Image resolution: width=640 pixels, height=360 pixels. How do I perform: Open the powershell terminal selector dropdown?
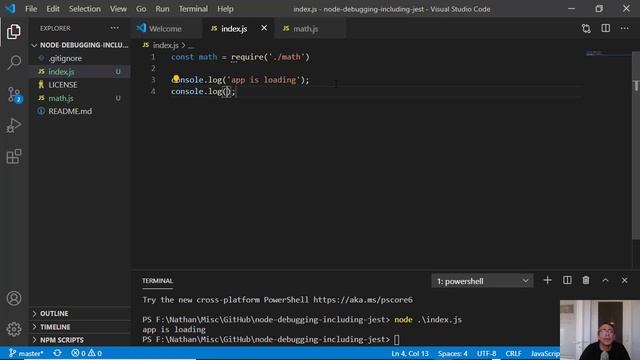(x=482, y=281)
